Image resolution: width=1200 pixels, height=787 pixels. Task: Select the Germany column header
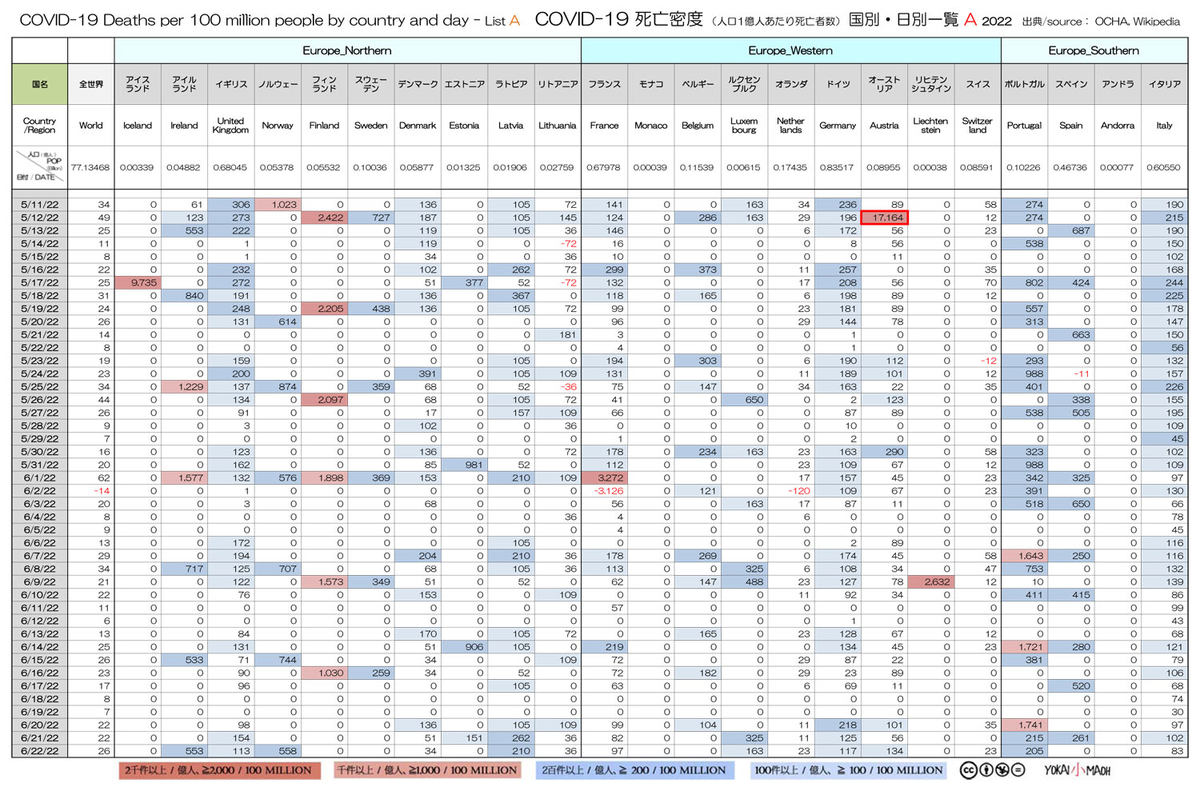837,127
